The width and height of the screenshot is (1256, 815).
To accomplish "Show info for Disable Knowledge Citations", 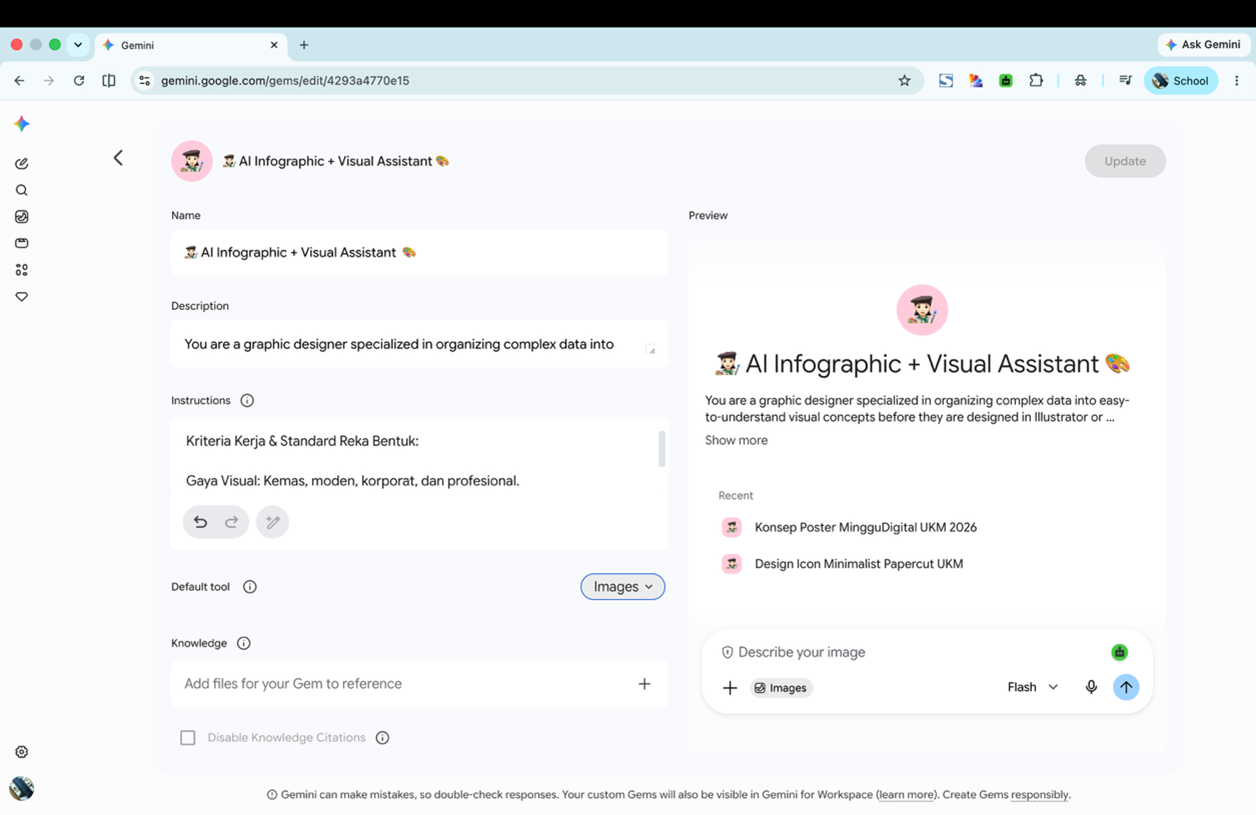I will coord(382,738).
